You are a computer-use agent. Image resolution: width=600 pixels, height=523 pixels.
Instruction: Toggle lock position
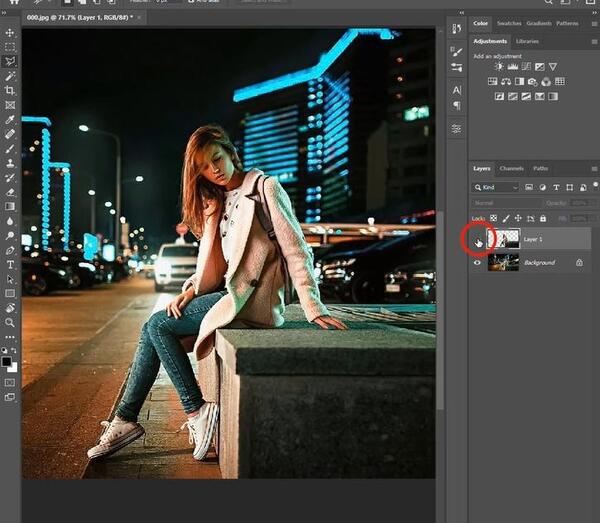(x=518, y=218)
